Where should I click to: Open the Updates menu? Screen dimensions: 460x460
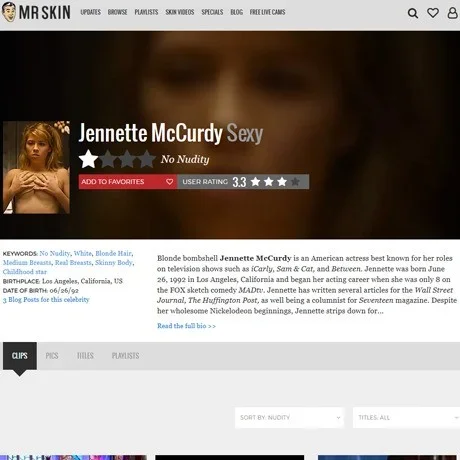91,12
